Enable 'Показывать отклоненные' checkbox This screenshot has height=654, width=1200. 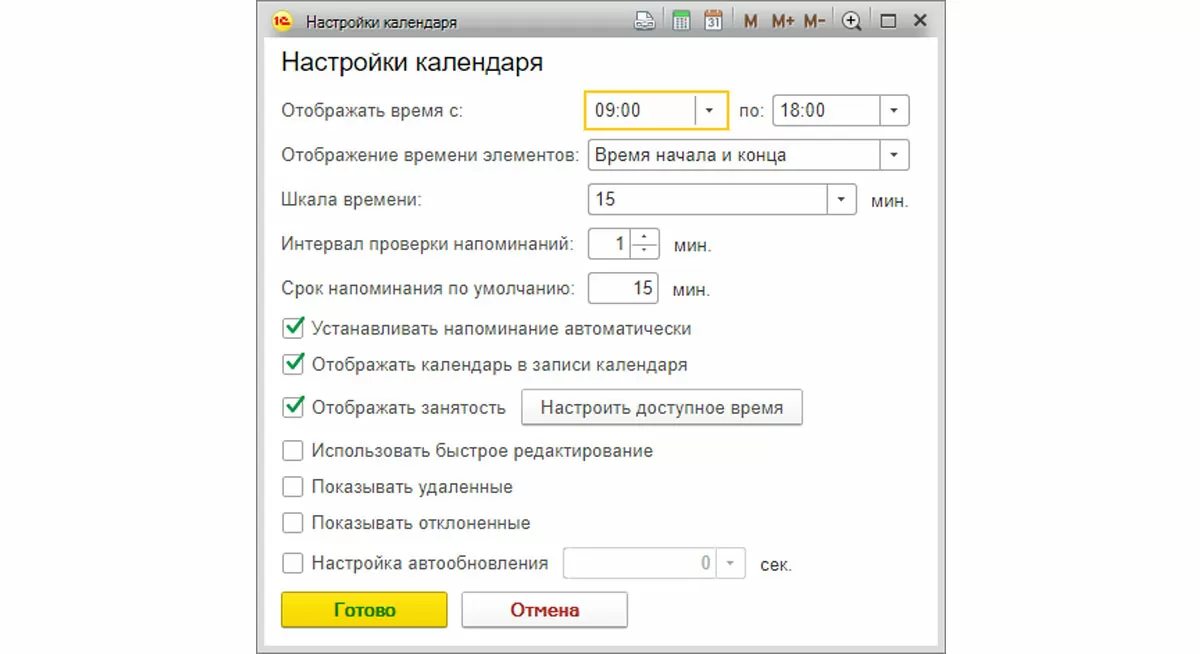(x=293, y=523)
